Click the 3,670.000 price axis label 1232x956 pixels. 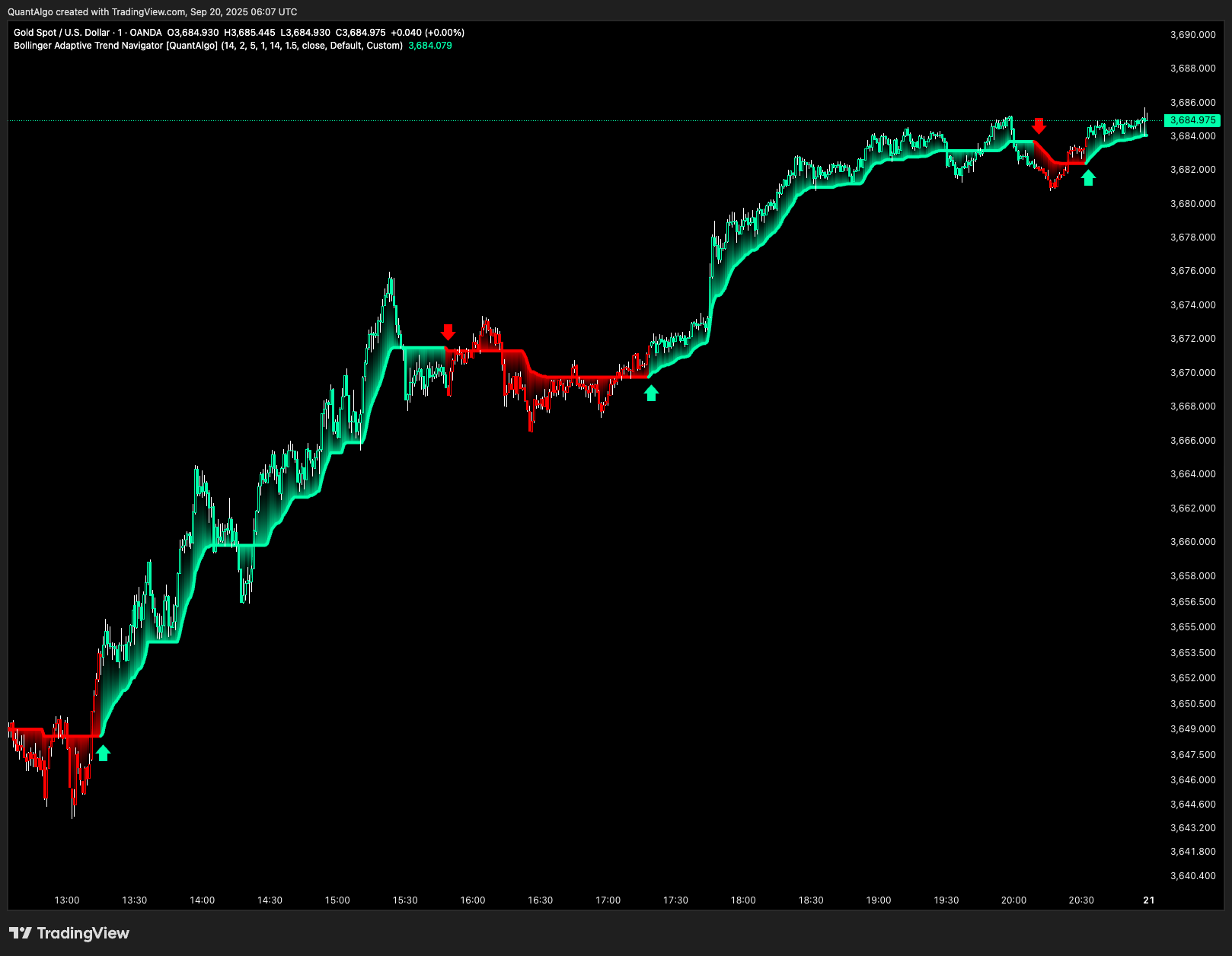click(x=1192, y=373)
